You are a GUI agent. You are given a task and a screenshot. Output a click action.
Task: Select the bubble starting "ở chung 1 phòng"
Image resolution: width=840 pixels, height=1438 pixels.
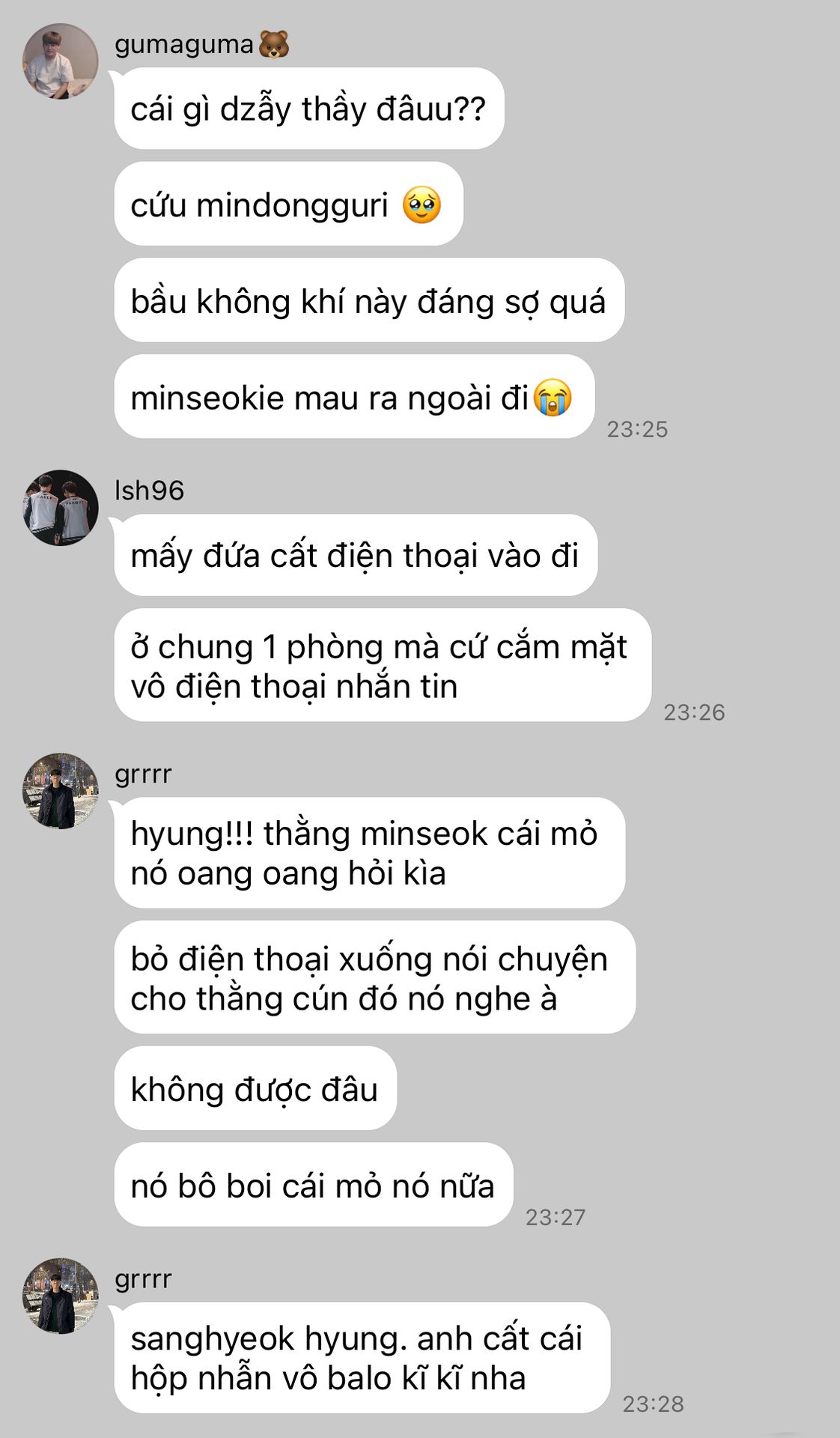(x=383, y=665)
